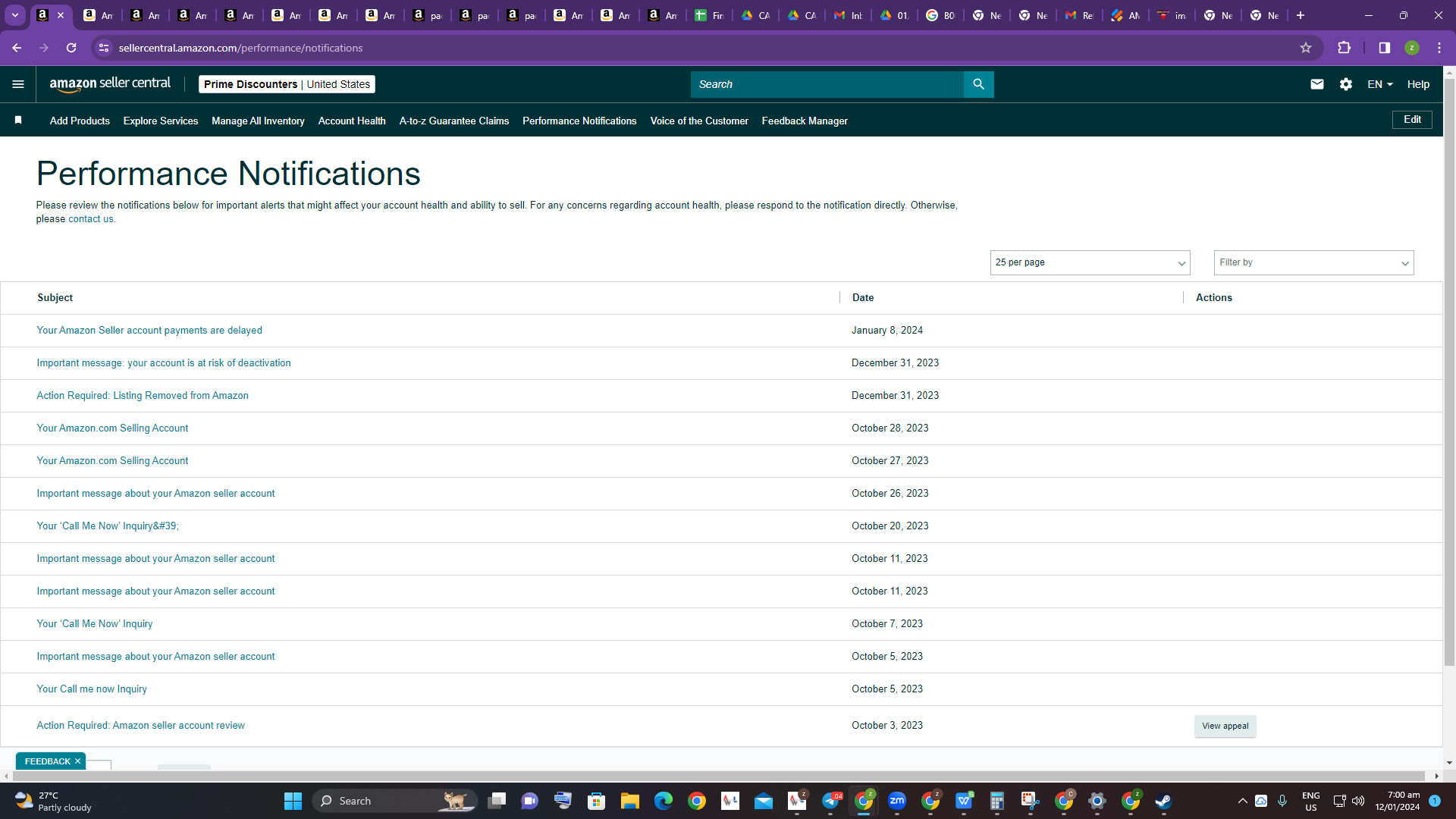The image size is (1456, 819).
Task: Navigate to Account Health
Action: [352, 121]
